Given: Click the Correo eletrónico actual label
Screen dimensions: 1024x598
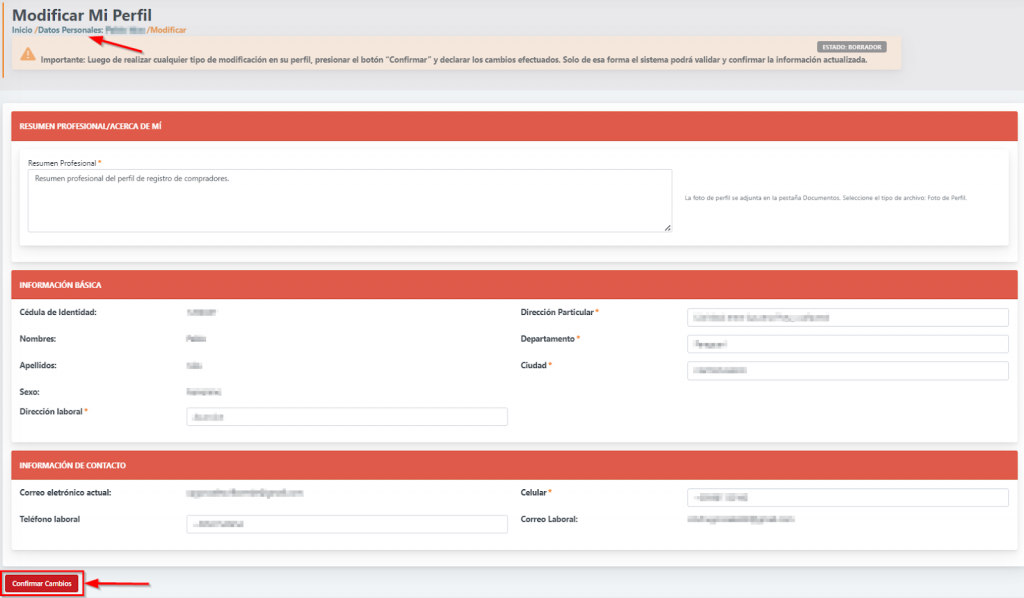Looking at the screenshot, I should coord(65,492).
